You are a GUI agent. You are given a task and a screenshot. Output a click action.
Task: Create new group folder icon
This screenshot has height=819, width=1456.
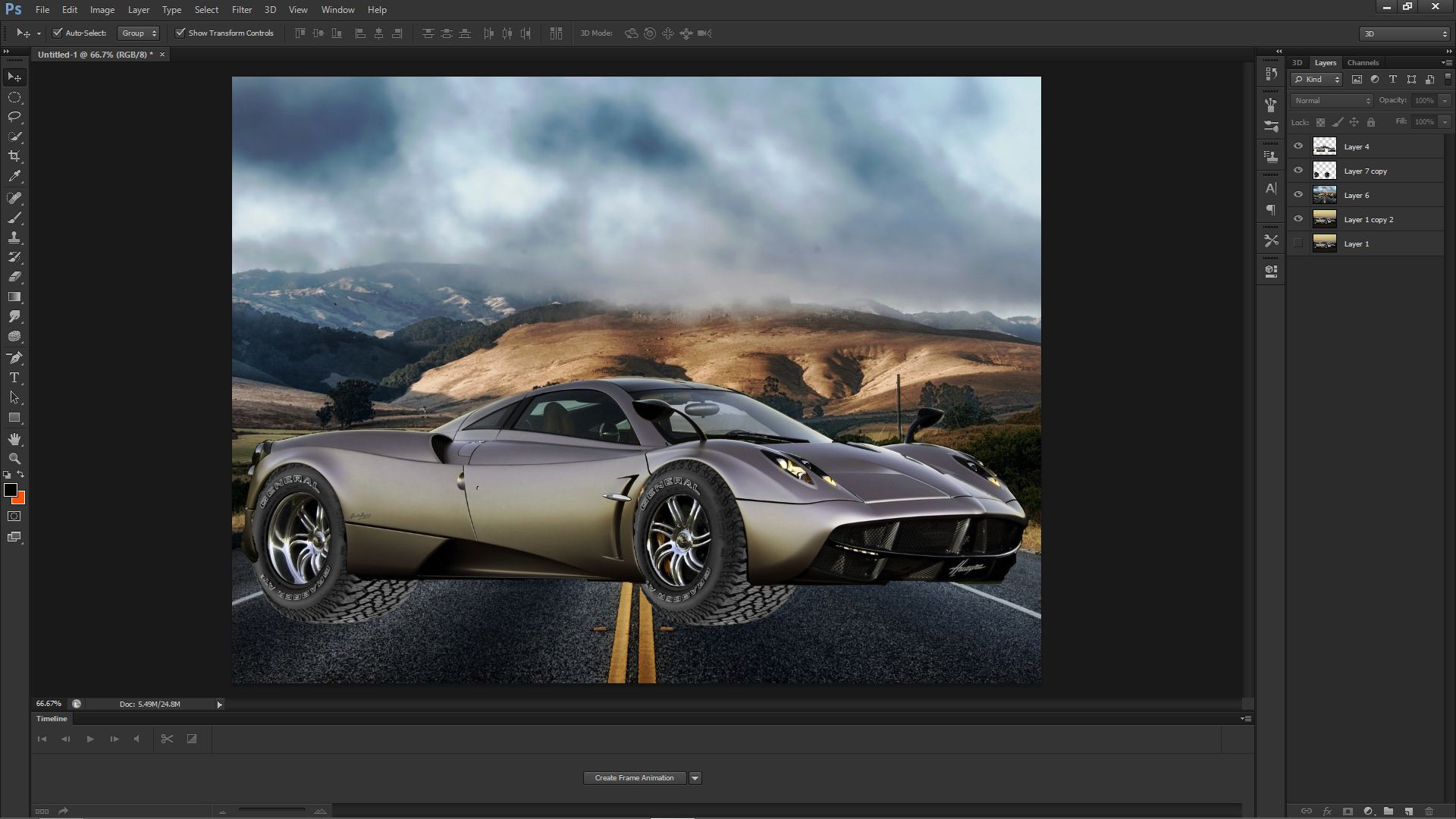tap(1389, 811)
